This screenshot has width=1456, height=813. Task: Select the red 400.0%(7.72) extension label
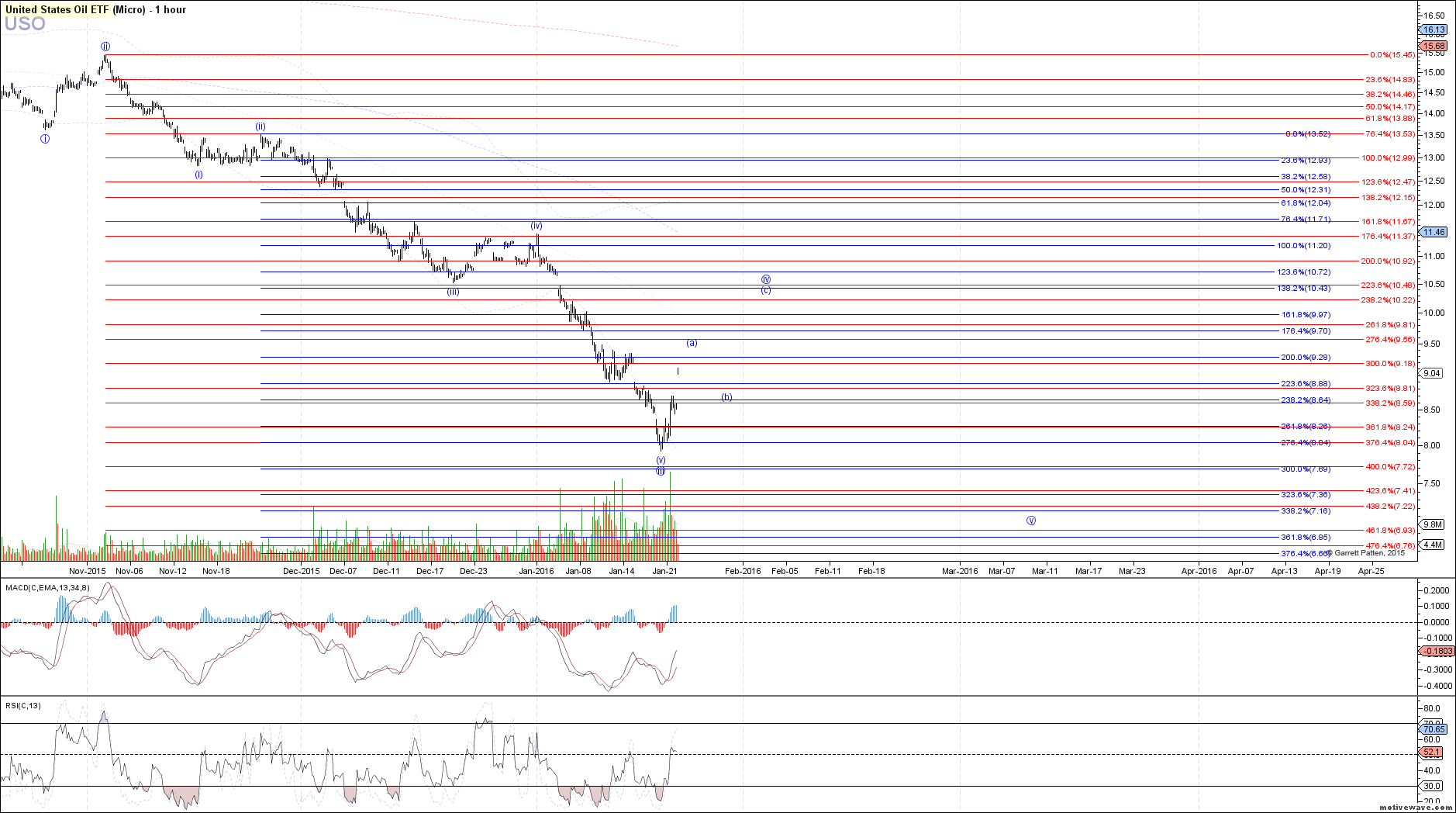1390,467
